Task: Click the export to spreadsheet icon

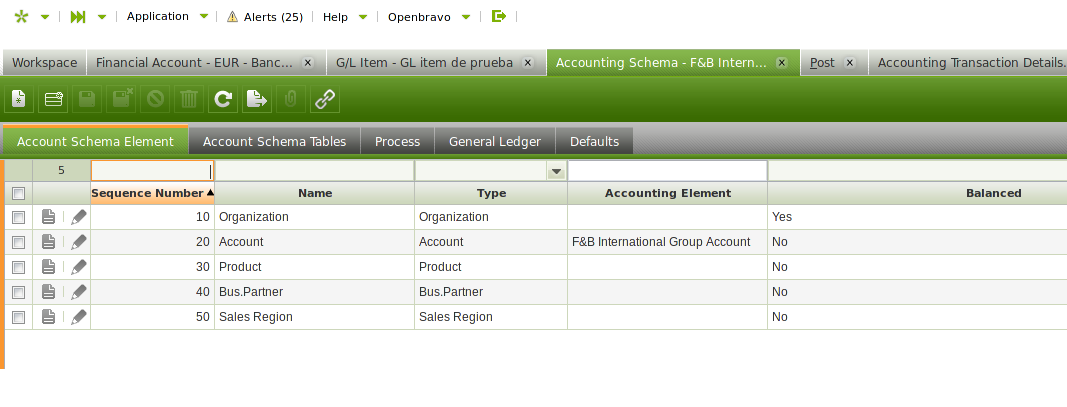Action: coord(257,99)
